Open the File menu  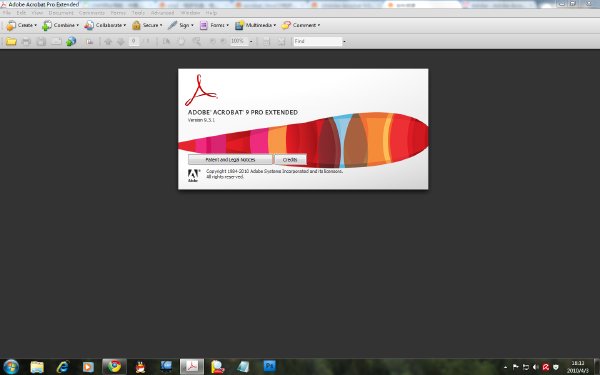coord(7,13)
